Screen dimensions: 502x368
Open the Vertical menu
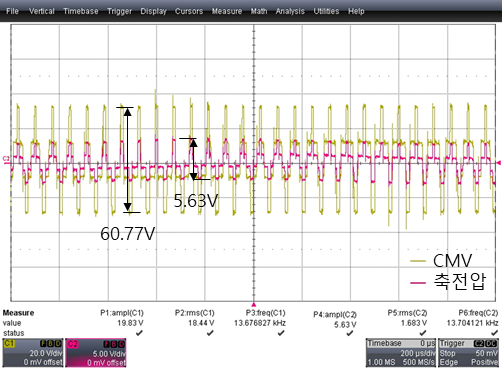[x=42, y=11]
